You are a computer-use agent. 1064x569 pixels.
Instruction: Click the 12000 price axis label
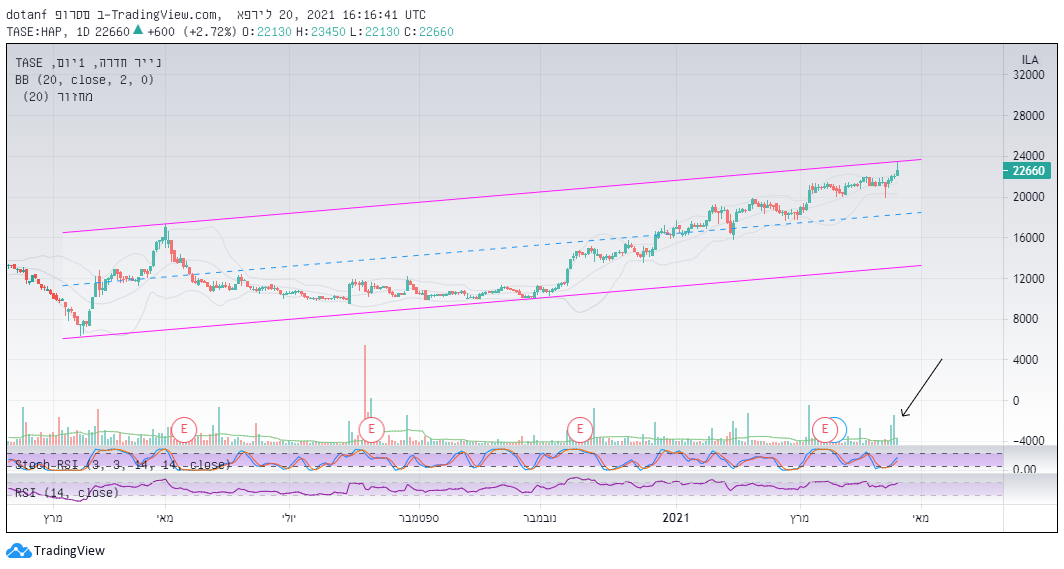pos(1028,278)
